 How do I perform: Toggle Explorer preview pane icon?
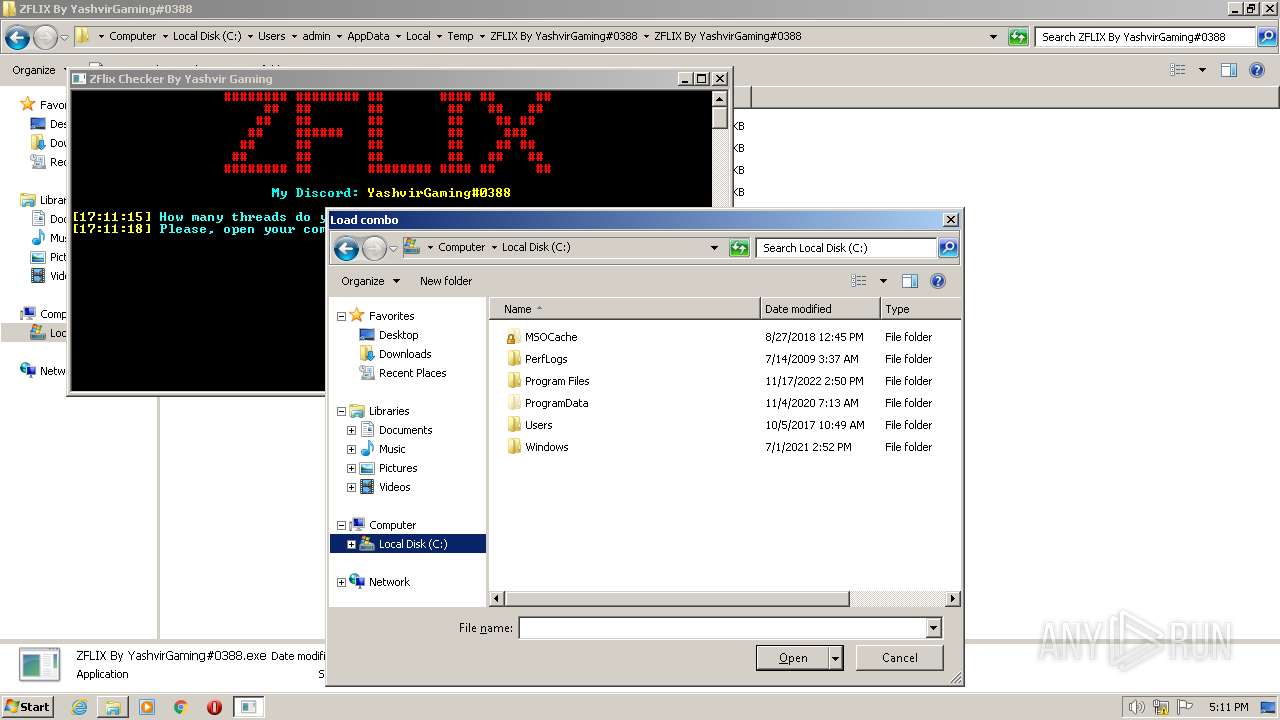[1229, 70]
